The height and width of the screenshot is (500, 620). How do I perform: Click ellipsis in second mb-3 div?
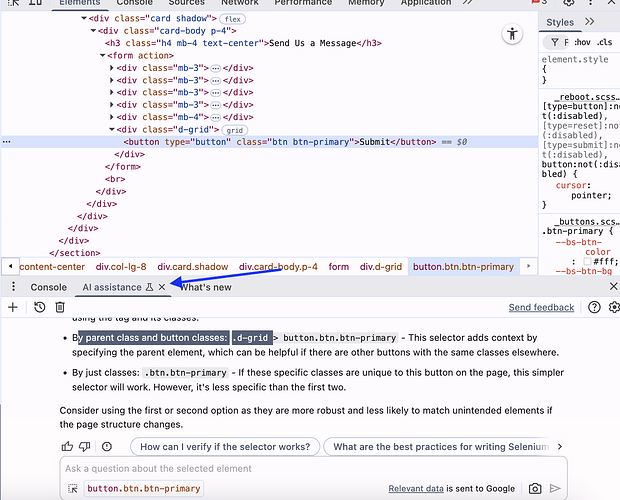tap(215, 81)
